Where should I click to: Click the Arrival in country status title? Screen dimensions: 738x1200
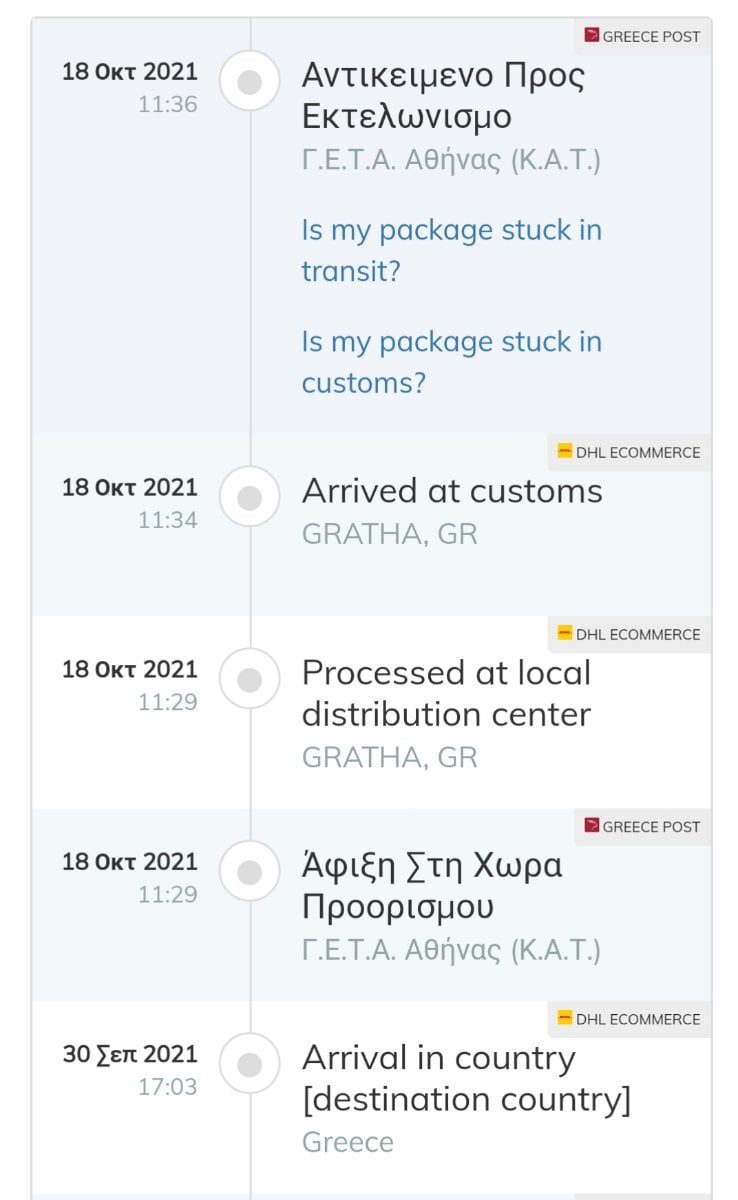[466, 1078]
